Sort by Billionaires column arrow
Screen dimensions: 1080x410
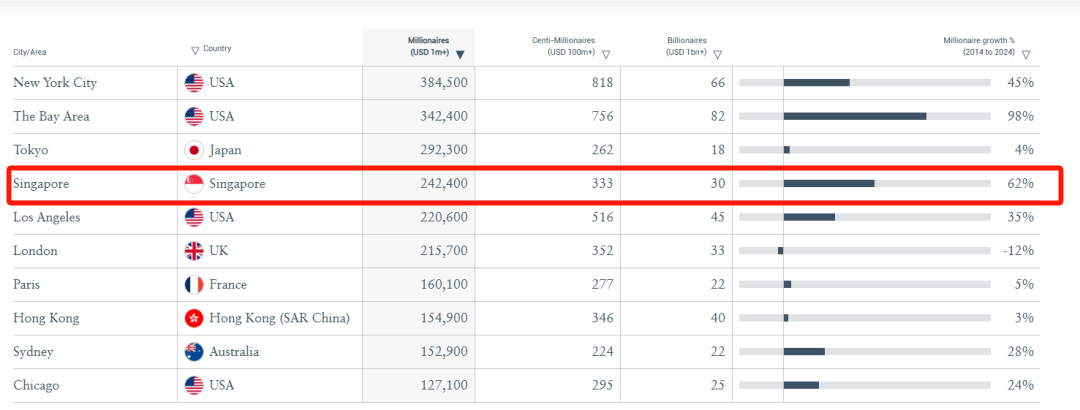pyautogui.click(x=718, y=55)
